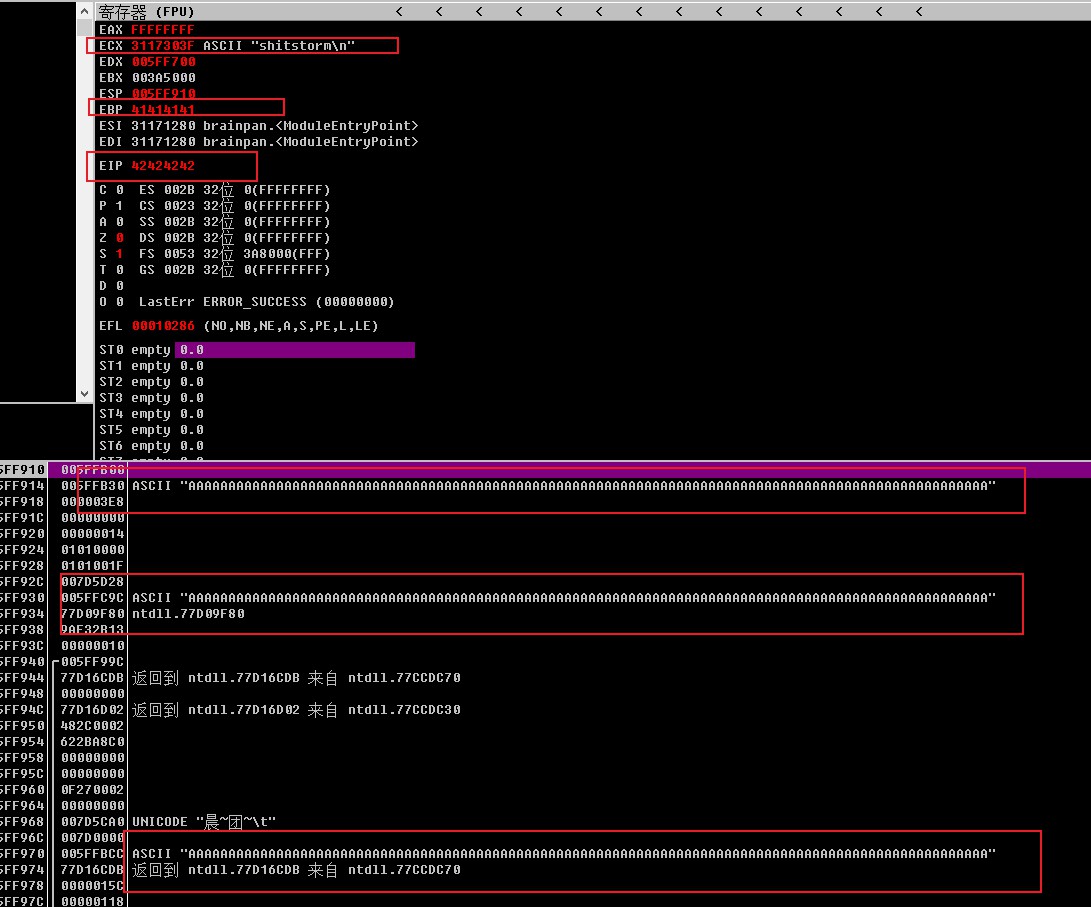
Task: Select the ST1 FPU register row
Action: coord(151,366)
